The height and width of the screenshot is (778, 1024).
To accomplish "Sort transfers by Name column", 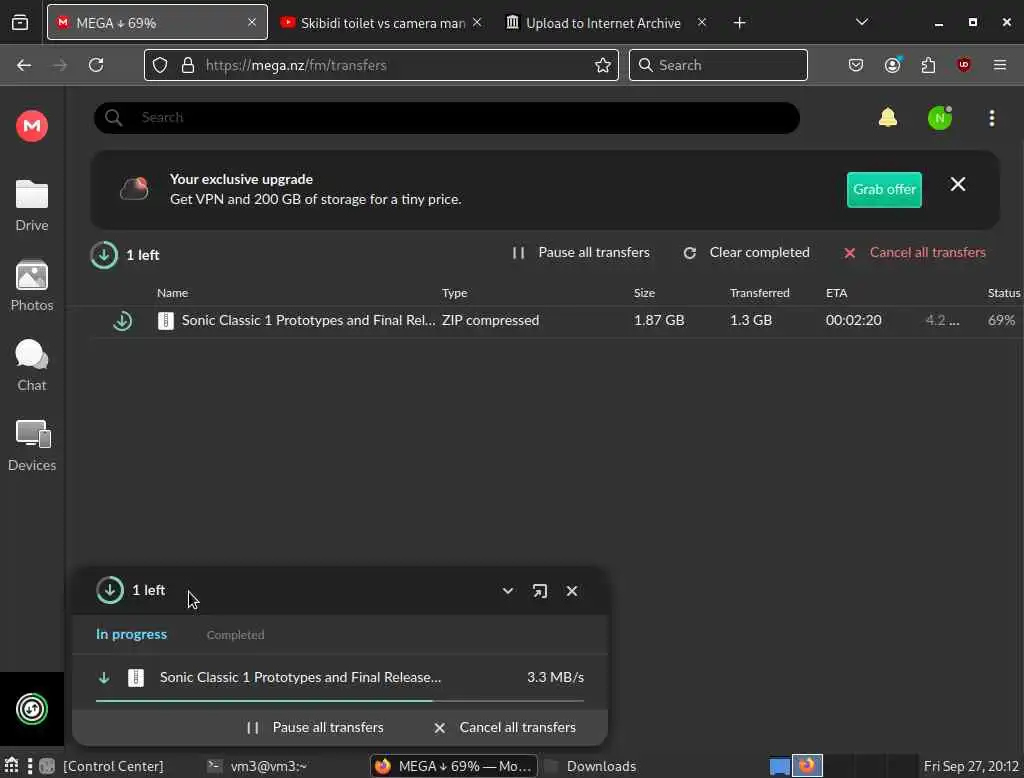I will [x=172, y=293].
